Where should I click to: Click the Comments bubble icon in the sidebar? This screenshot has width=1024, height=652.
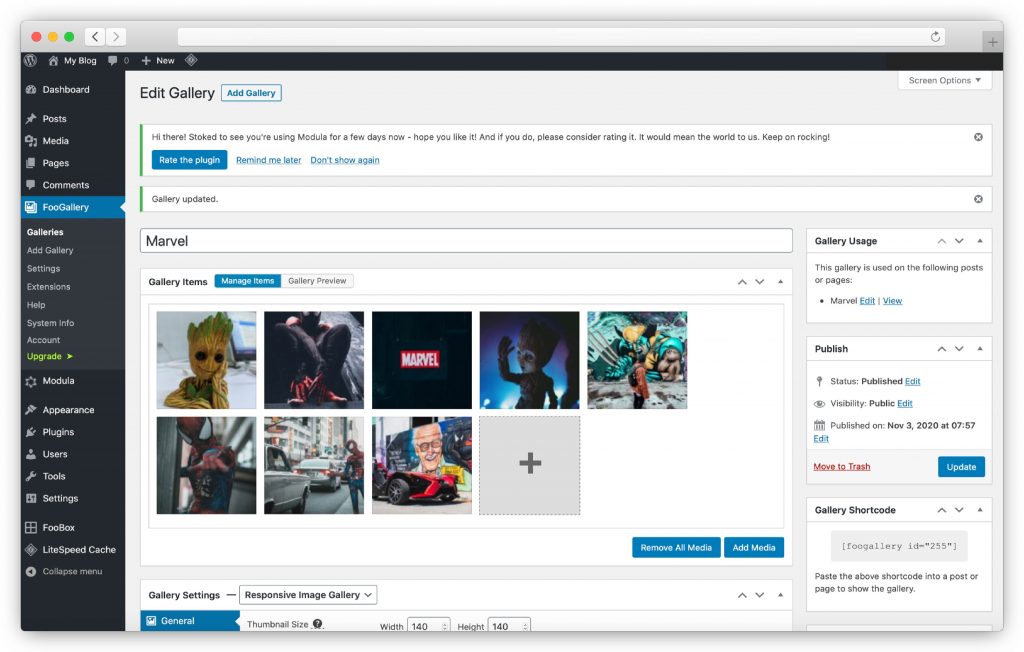tap(32, 185)
